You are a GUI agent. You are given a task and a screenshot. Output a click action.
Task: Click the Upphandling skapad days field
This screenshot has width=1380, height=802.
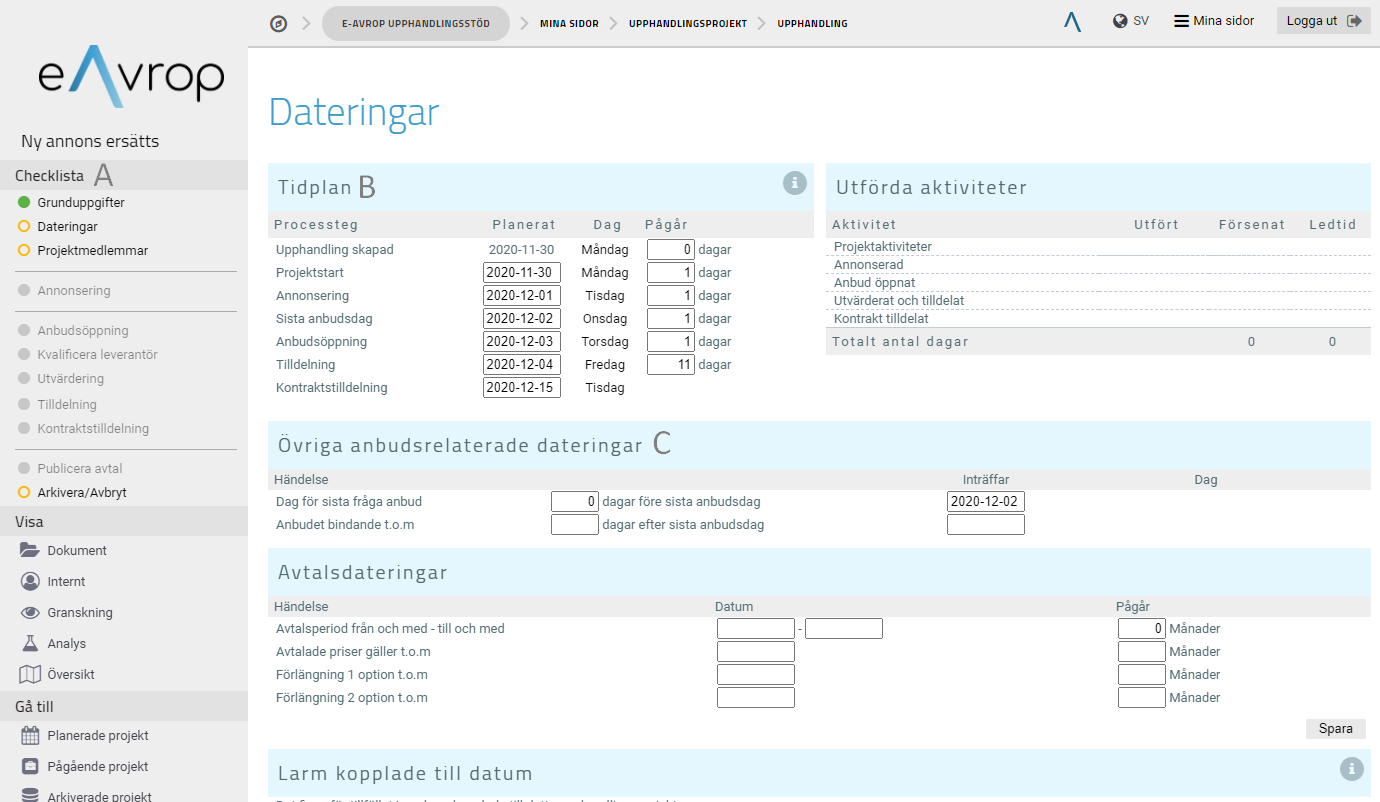[x=671, y=250]
